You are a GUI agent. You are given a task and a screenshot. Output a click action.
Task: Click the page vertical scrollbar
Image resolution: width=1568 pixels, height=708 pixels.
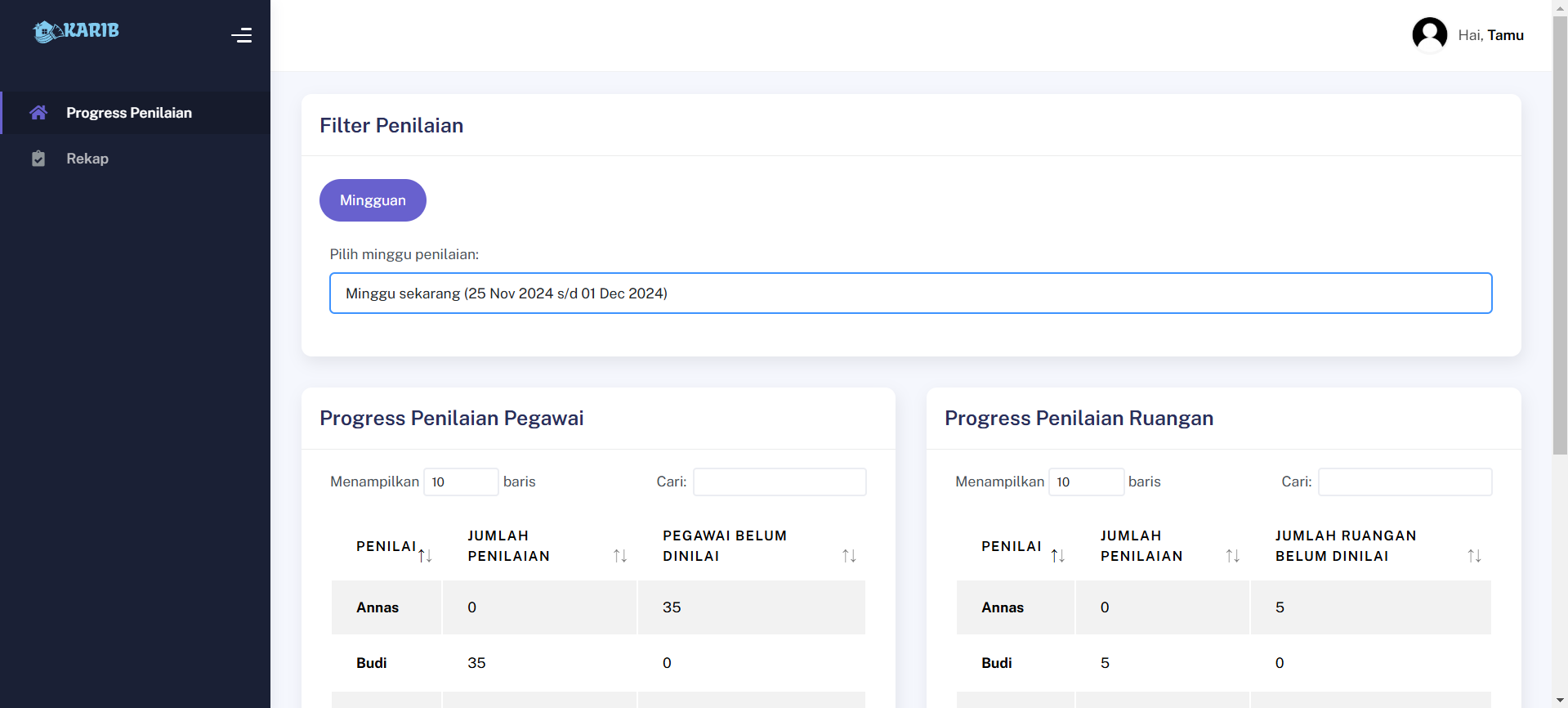tap(1560, 245)
